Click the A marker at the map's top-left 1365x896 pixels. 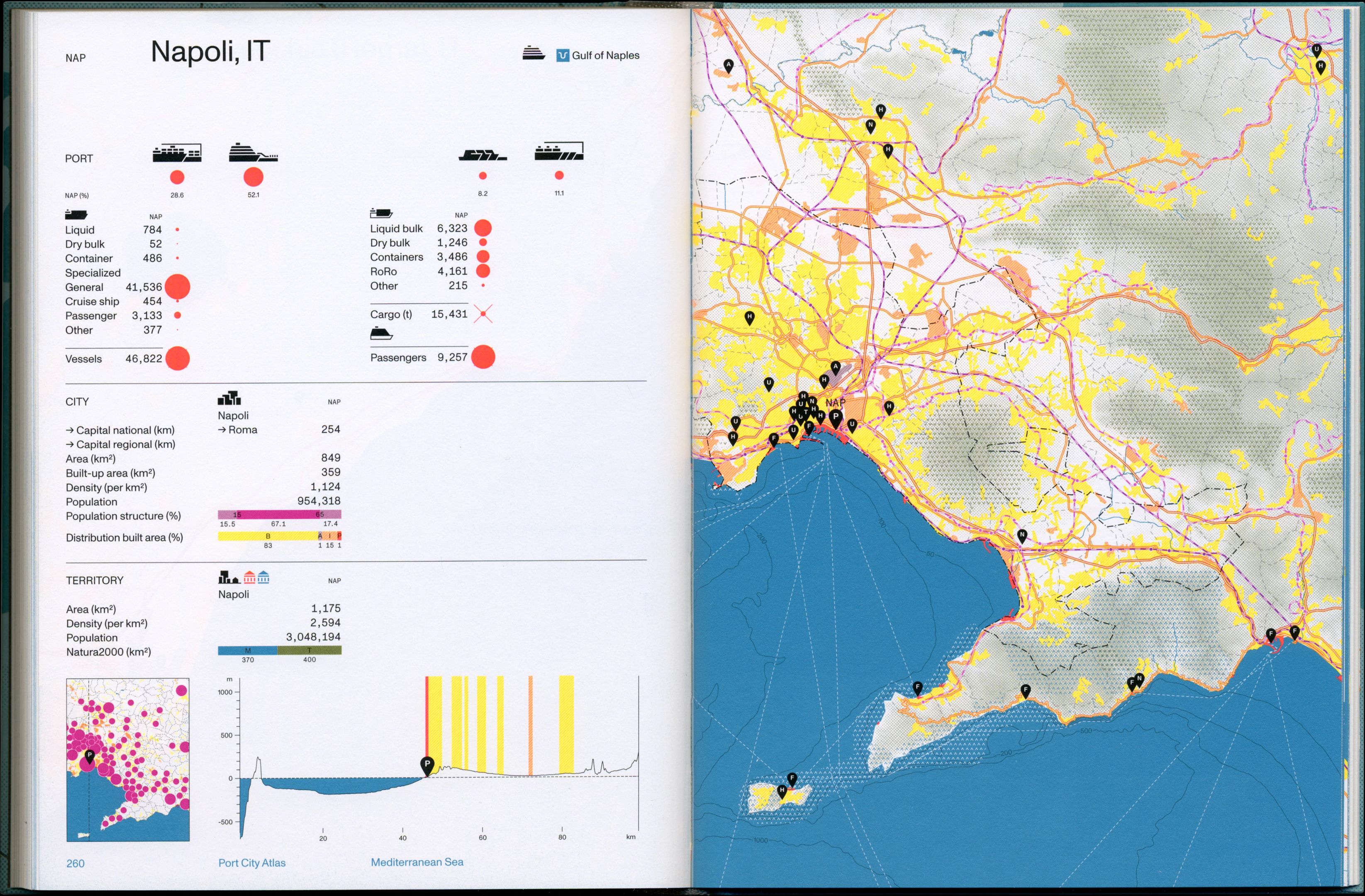729,66
